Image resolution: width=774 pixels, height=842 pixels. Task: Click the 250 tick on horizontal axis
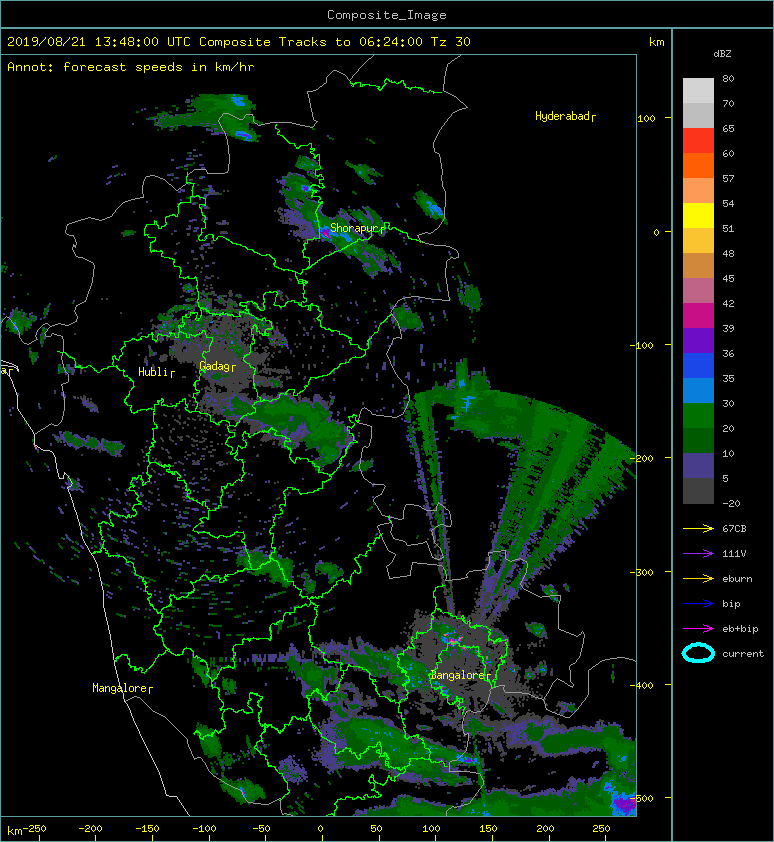pos(601,829)
